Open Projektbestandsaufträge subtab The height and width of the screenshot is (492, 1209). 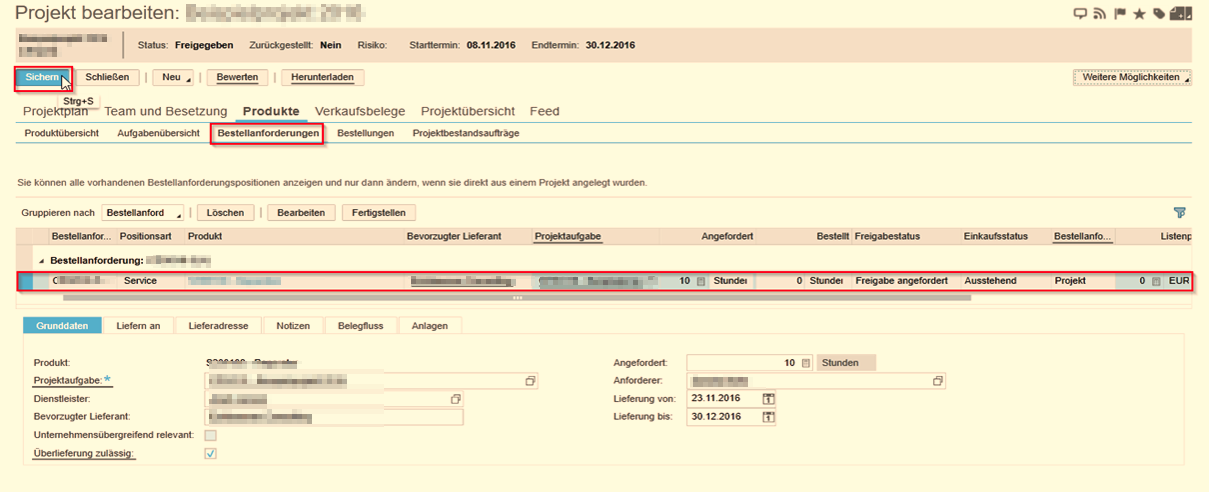pos(465,133)
